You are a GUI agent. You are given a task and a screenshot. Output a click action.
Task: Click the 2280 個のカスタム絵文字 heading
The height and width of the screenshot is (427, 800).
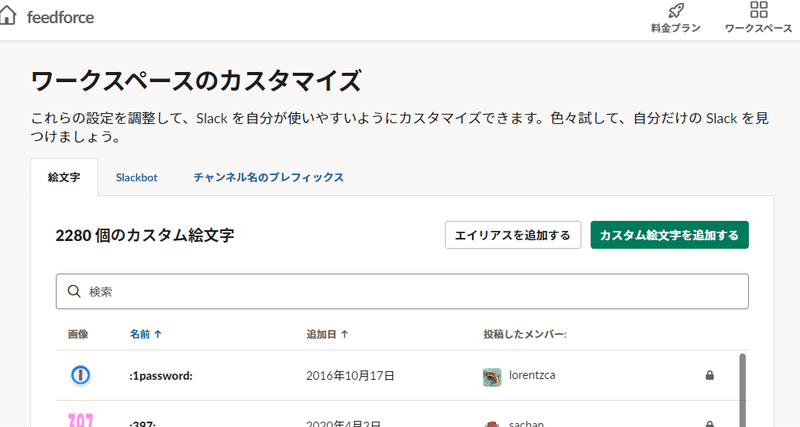coord(145,235)
